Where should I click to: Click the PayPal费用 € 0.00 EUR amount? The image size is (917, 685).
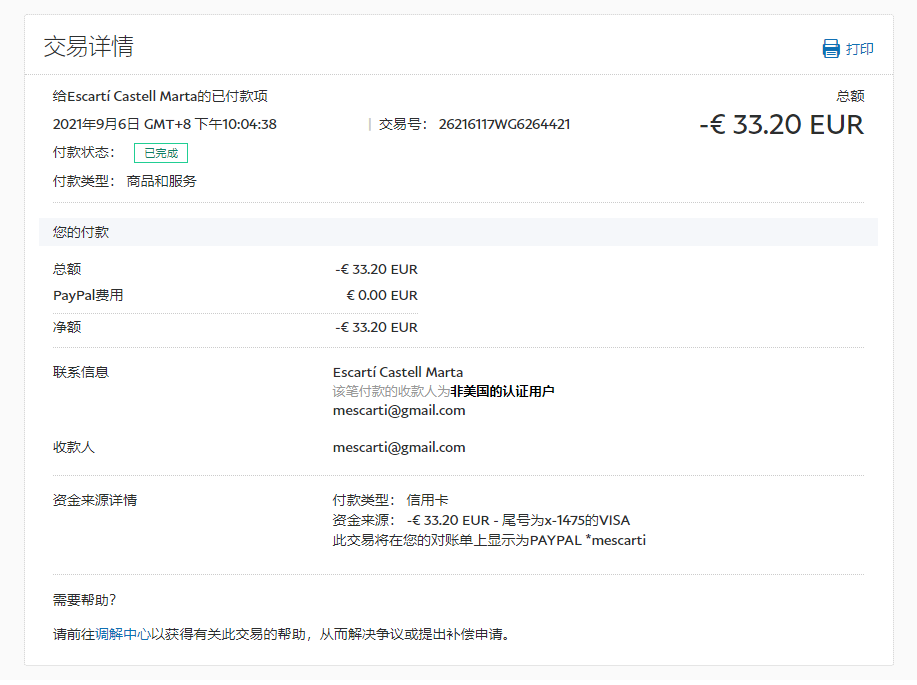[381, 295]
